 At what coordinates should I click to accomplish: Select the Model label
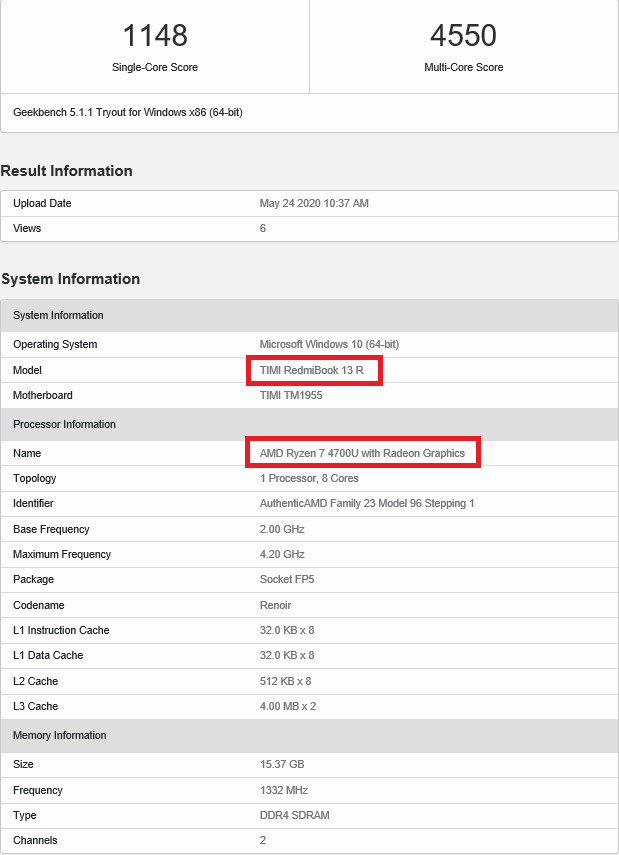pyautogui.click(x=27, y=370)
